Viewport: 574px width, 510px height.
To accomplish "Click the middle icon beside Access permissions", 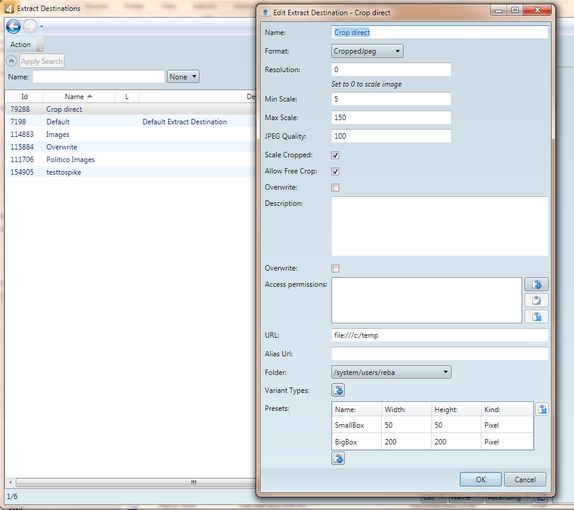I will tap(536, 300).
